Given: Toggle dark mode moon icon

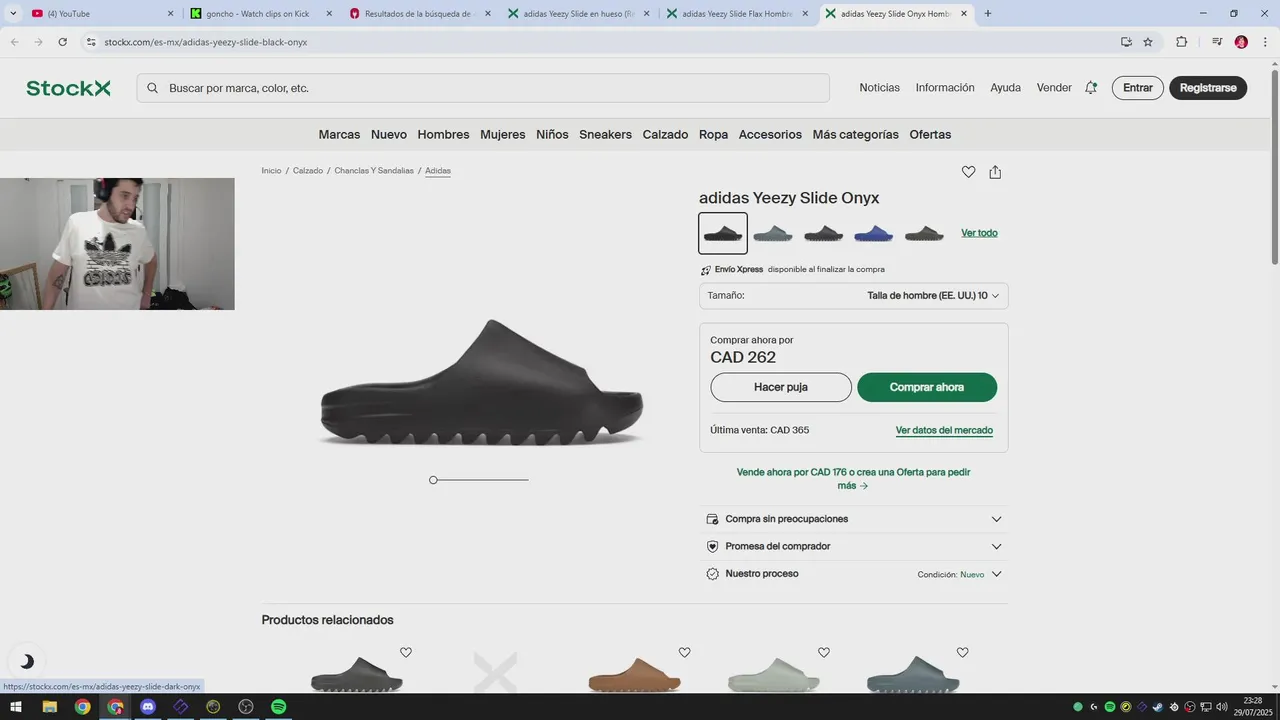Looking at the screenshot, I should point(27,661).
